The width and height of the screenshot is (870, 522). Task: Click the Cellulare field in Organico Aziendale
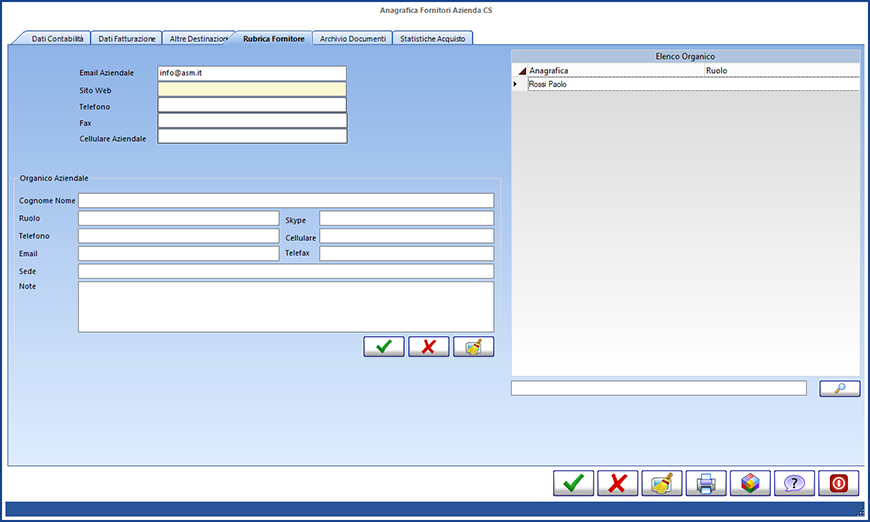click(406, 236)
